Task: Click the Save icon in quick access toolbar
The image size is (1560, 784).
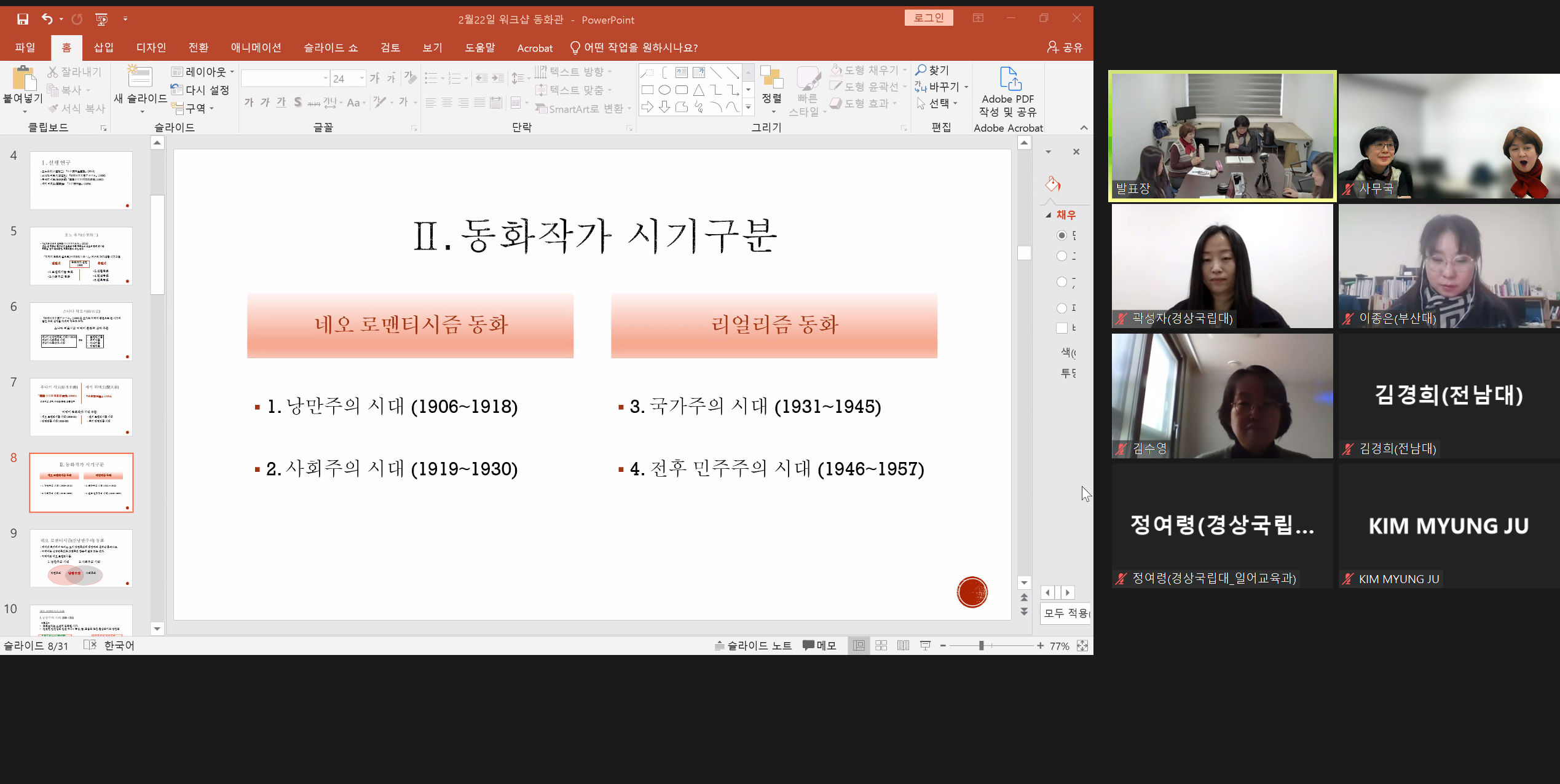Action: [23, 19]
